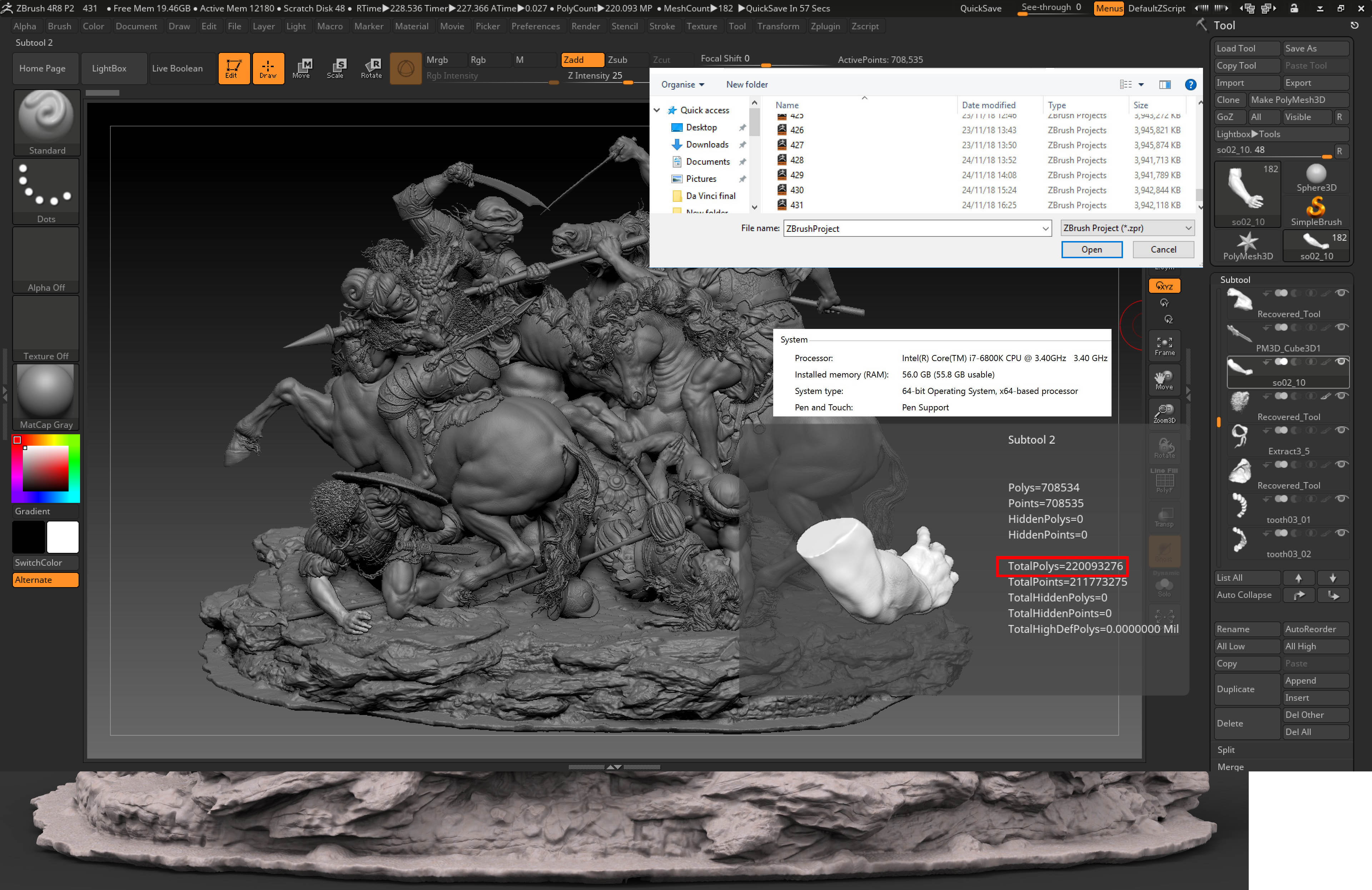This screenshot has width=1372, height=890.
Task: Toggle Zadd sculpt mode
Action: click(x=582, y=60)
